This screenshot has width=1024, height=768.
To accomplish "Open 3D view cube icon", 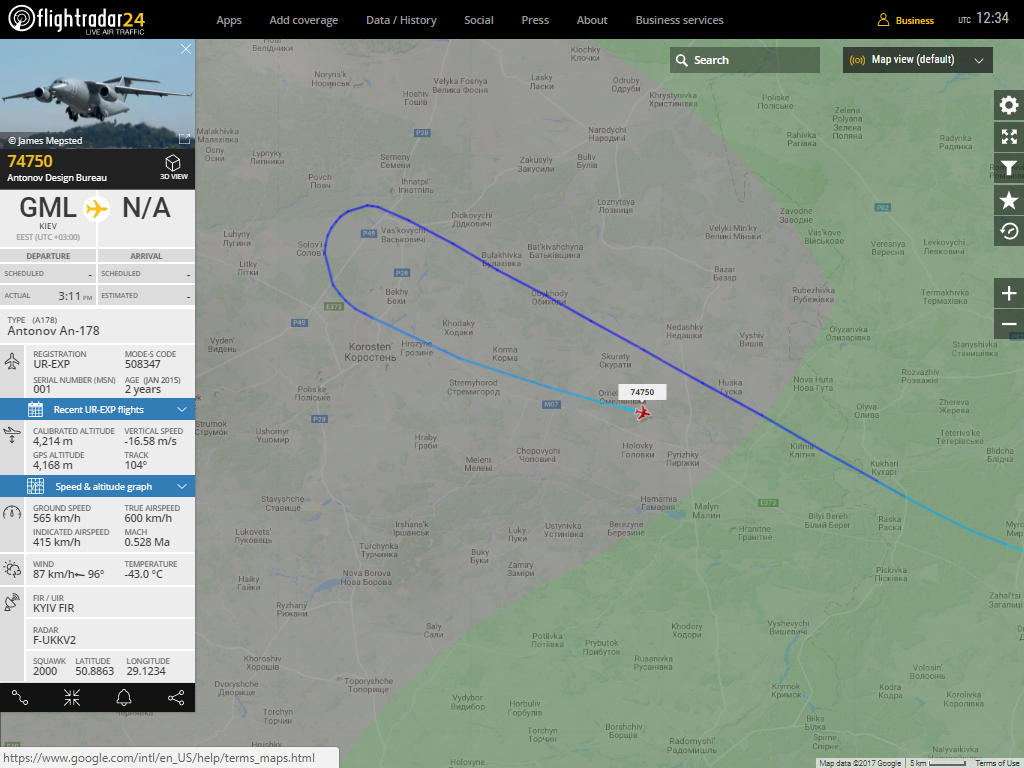I will 173,167.
